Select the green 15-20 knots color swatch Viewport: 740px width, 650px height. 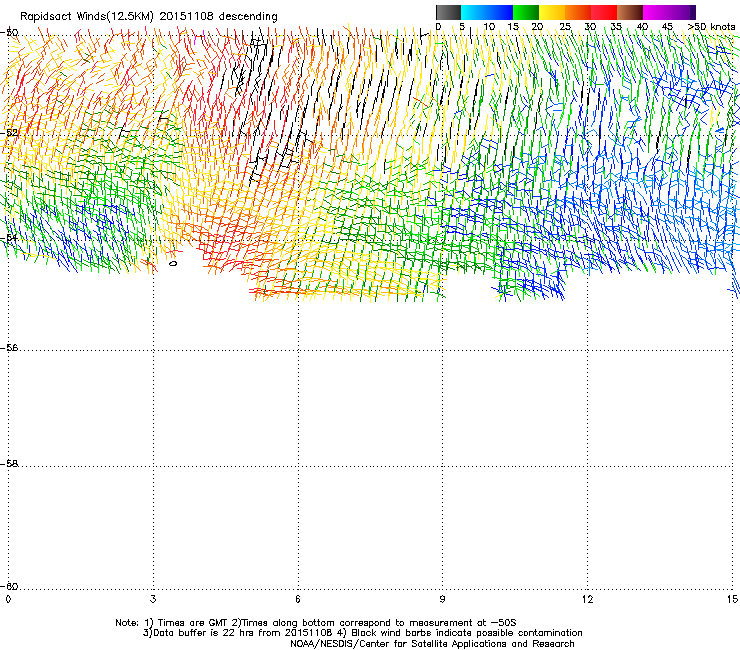tap(526, 12)
